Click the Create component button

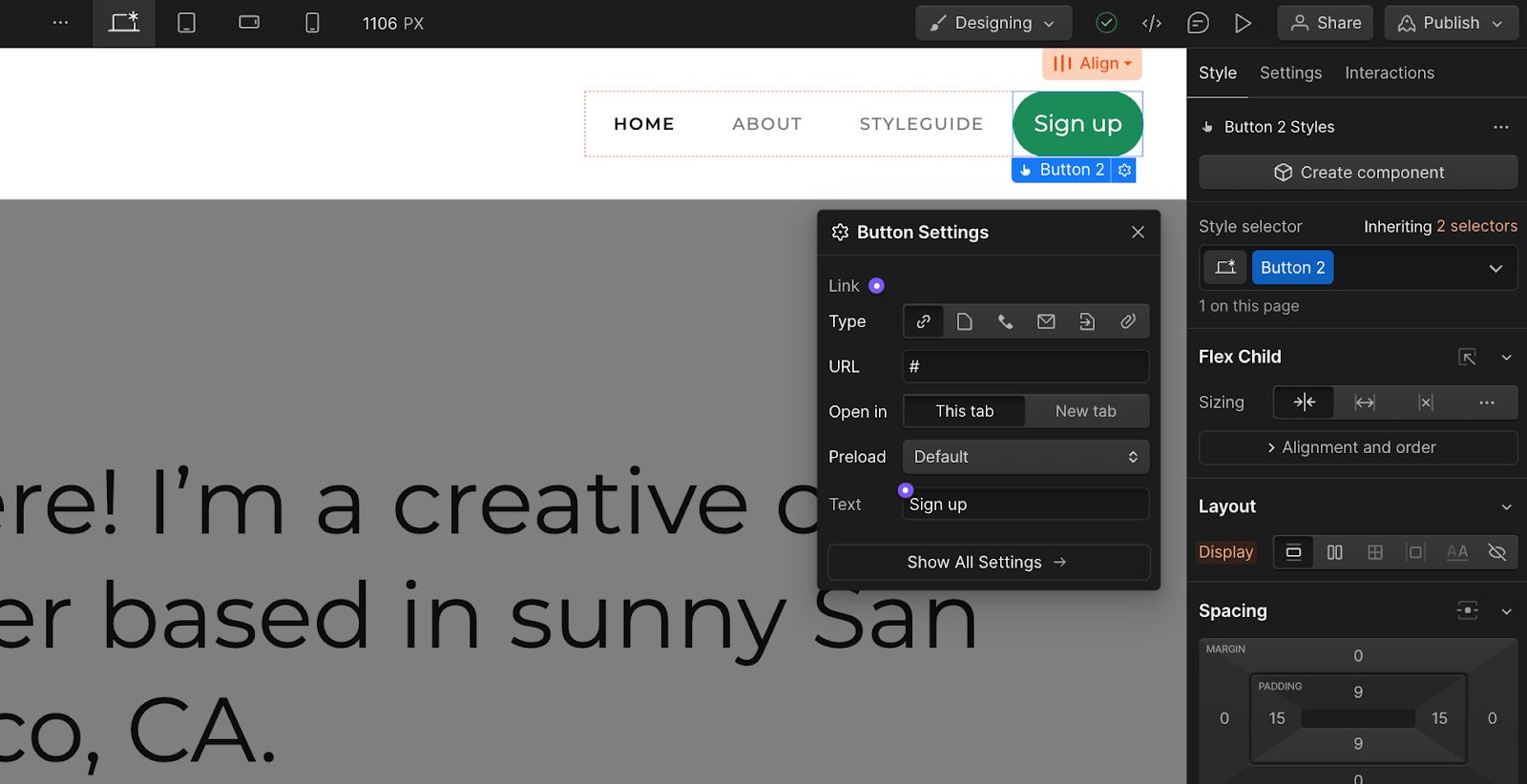1357,173
